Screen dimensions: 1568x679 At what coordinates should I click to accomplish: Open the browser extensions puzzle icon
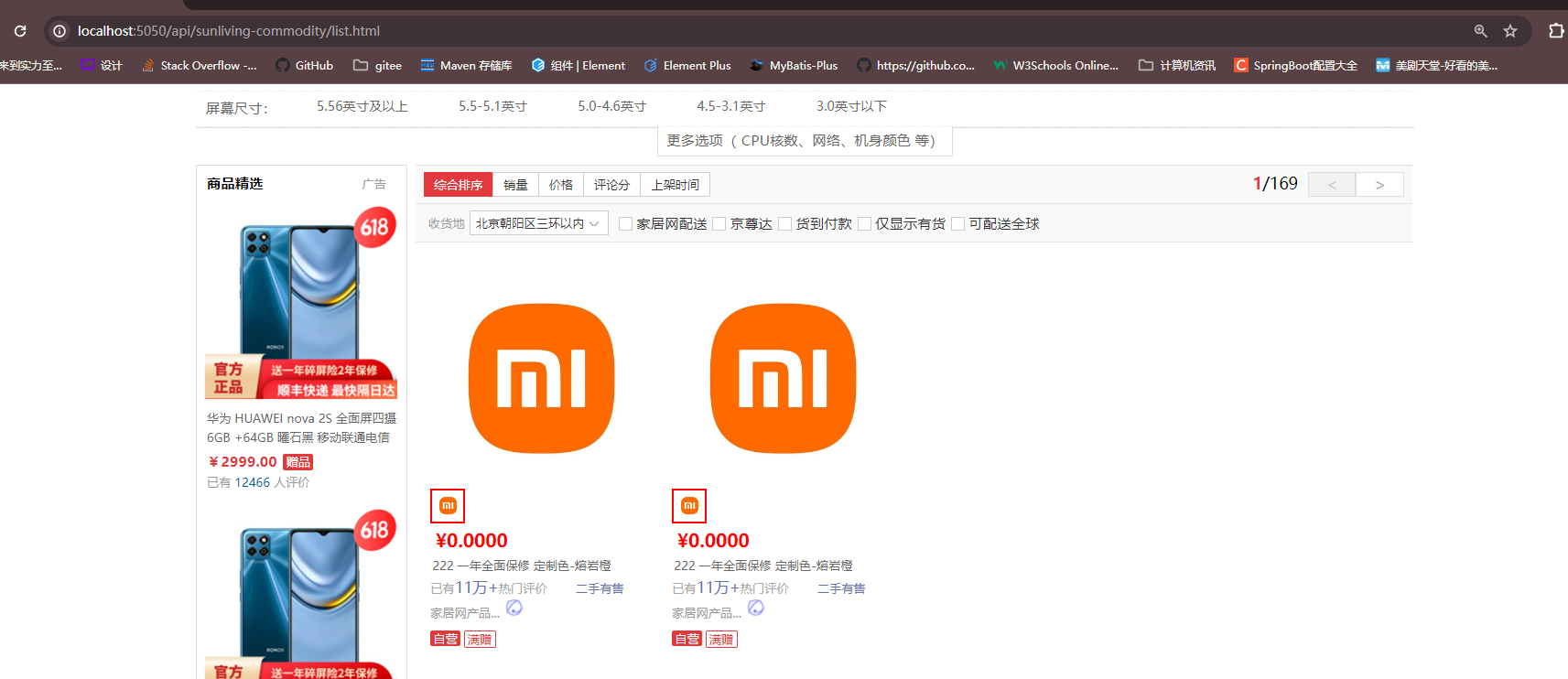1556,31
